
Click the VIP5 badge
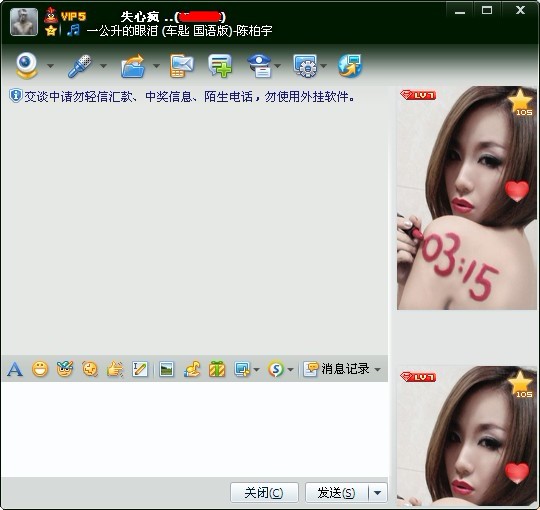tap(73, 16)
